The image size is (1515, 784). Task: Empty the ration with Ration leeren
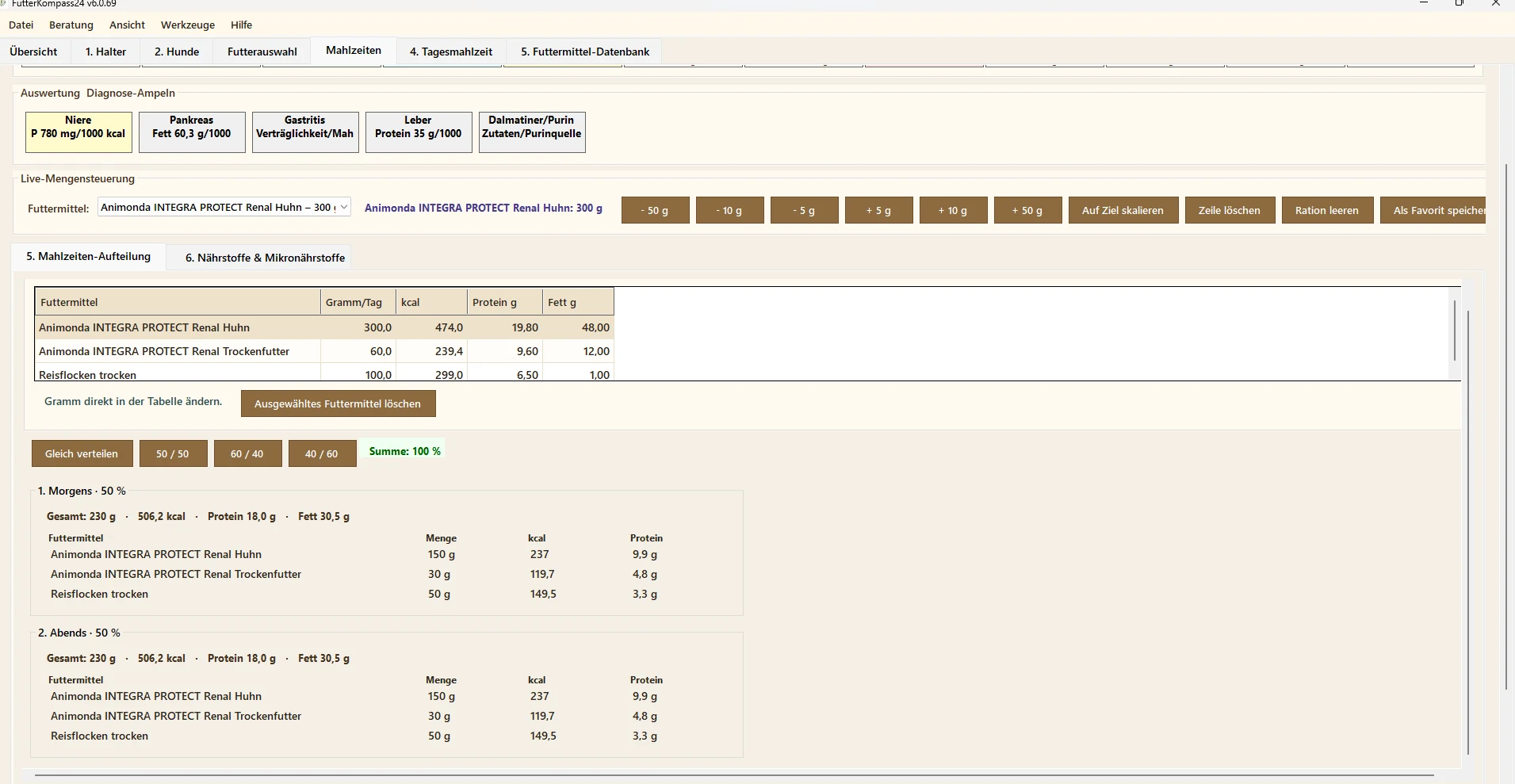click(1327, 211)
